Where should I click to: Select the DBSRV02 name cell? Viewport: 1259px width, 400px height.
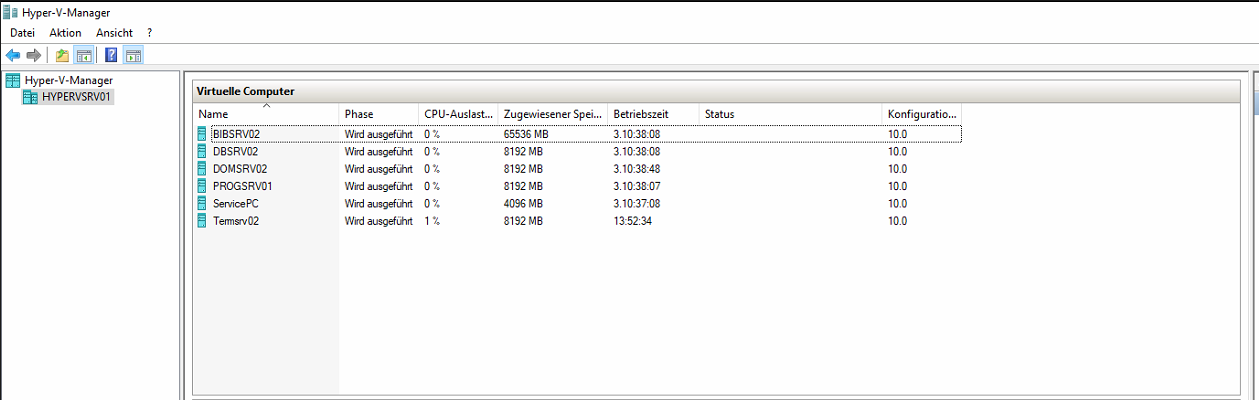coord(235,151)
